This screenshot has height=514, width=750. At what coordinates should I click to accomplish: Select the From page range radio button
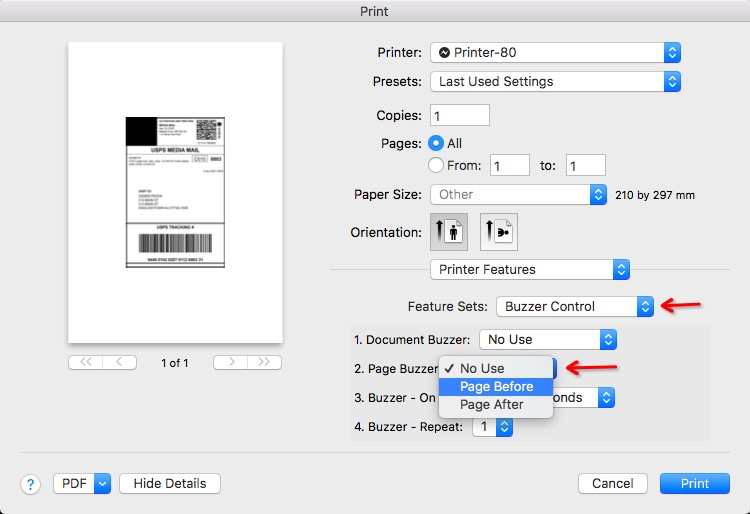pyautogui.click(x=436, y=166)
